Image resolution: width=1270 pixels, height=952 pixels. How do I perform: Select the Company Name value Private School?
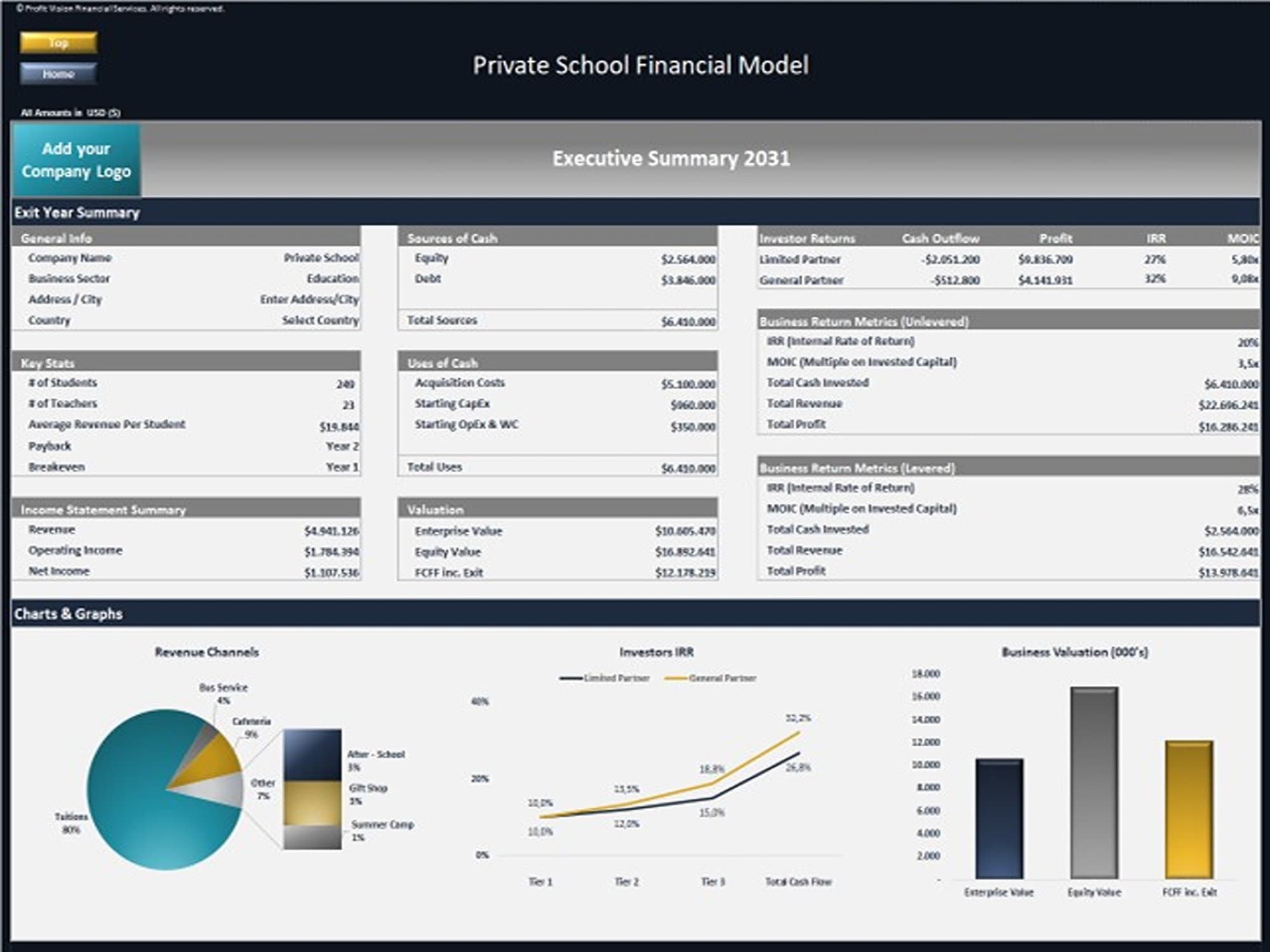coord(321,258)
